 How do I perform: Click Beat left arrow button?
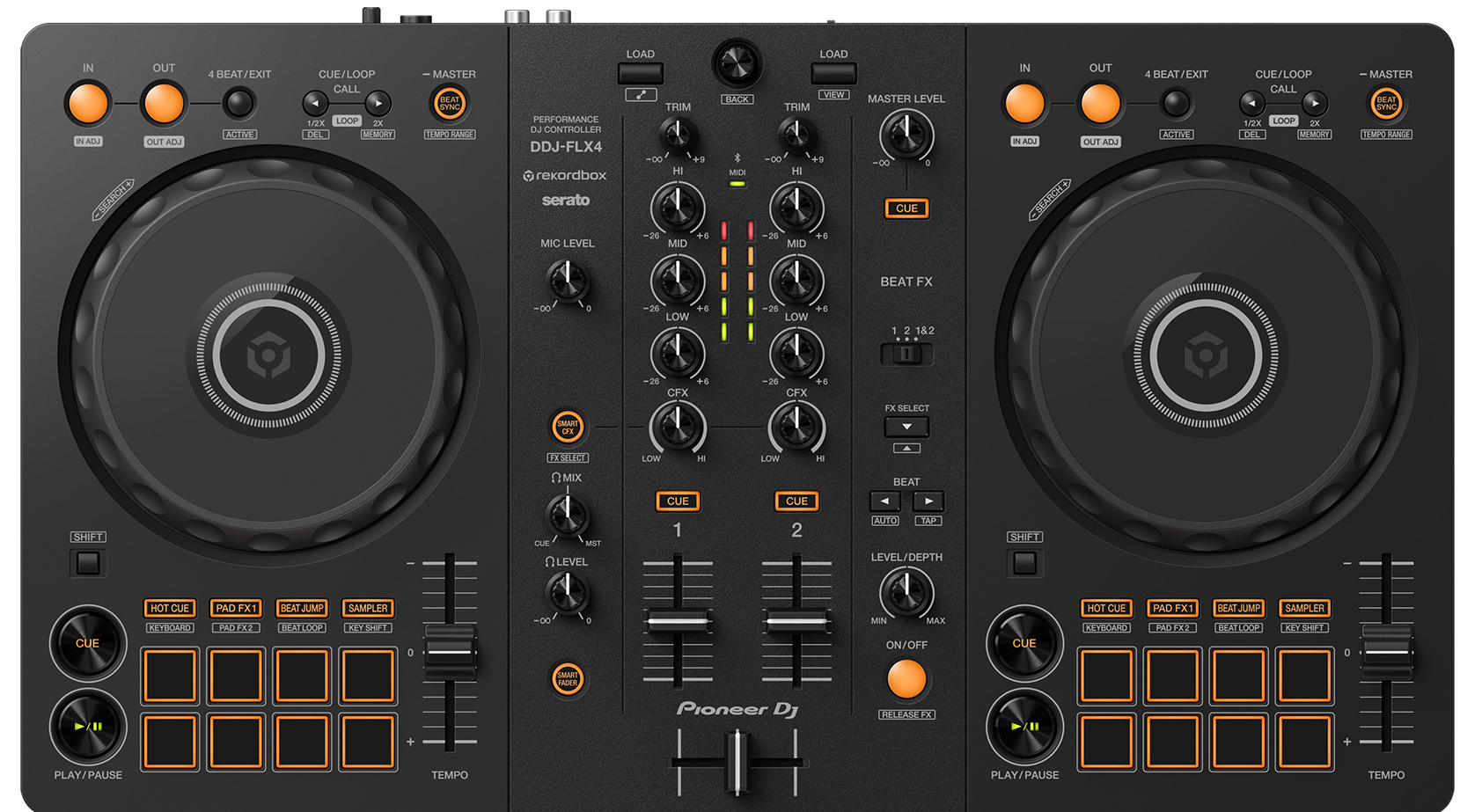pos(884,501)
